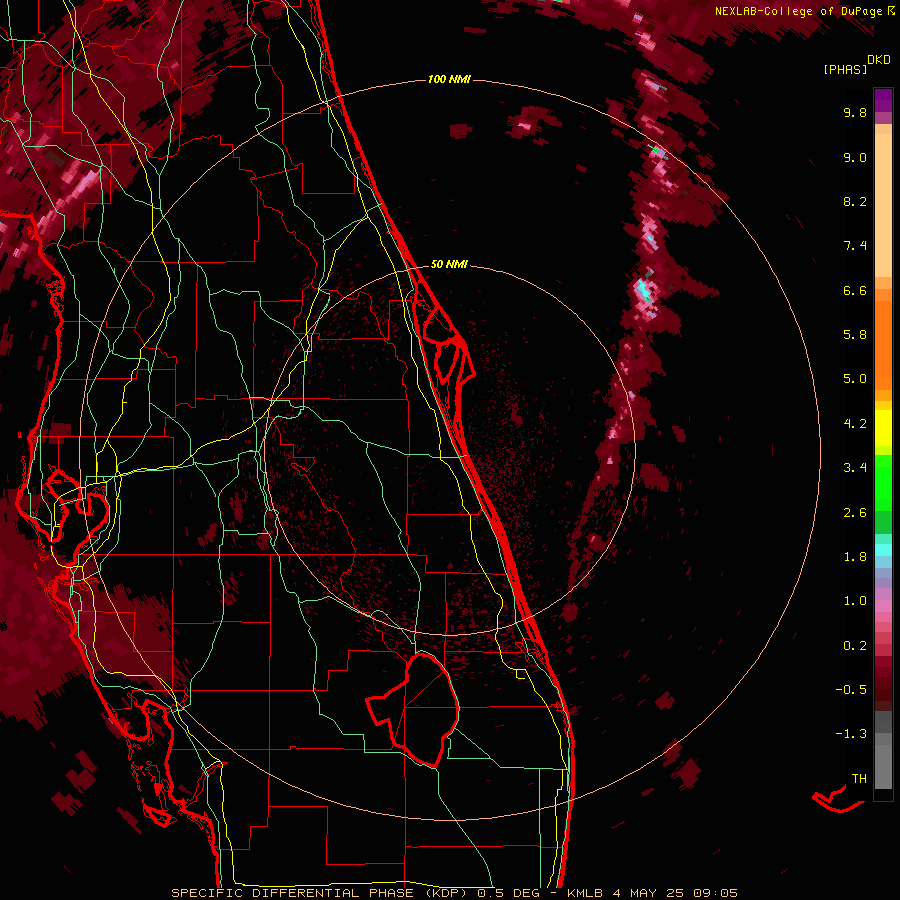
Task: Click the [PHAS] units label
Action: pos(845,69)
